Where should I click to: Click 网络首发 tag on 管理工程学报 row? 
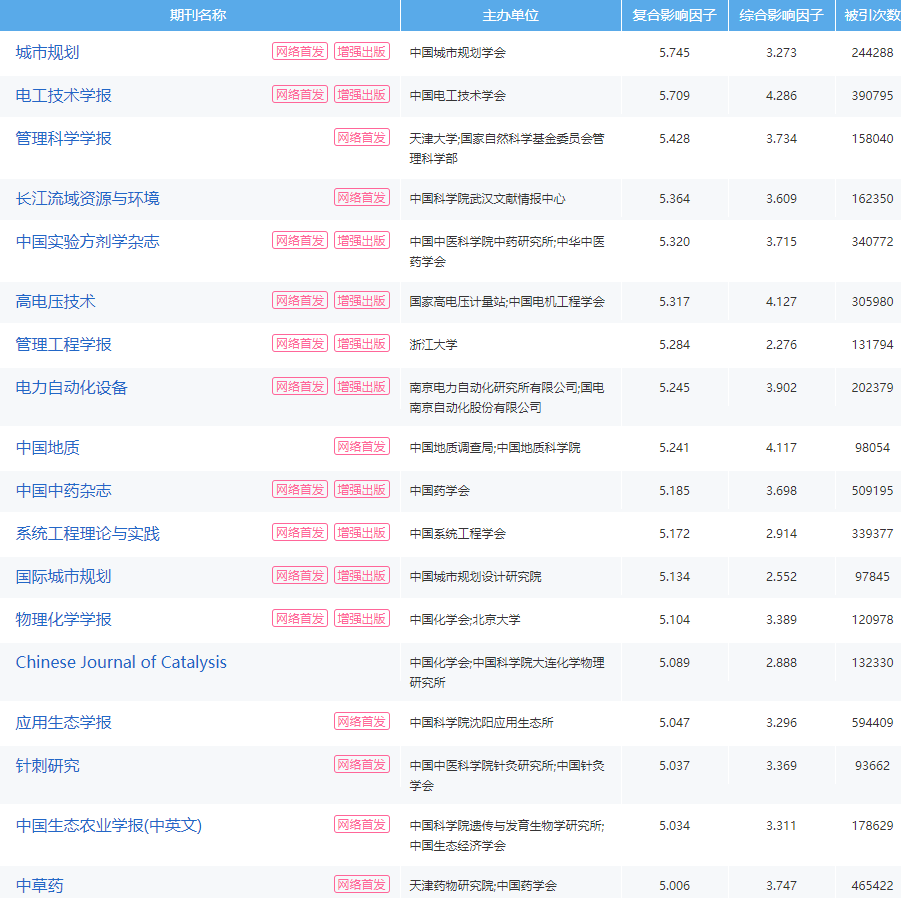[300, 344]
